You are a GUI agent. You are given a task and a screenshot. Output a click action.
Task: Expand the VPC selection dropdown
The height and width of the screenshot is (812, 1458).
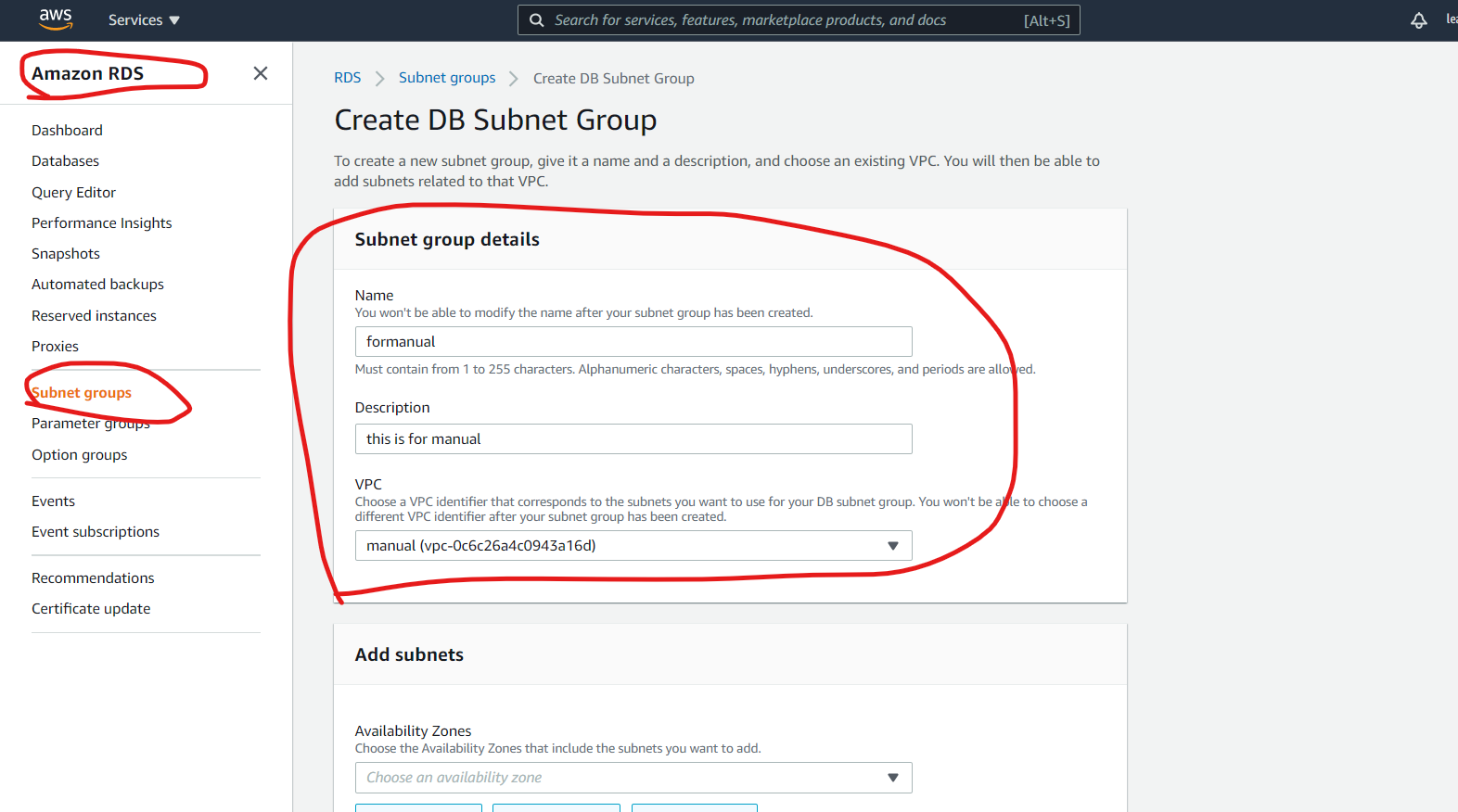[633, 546]
